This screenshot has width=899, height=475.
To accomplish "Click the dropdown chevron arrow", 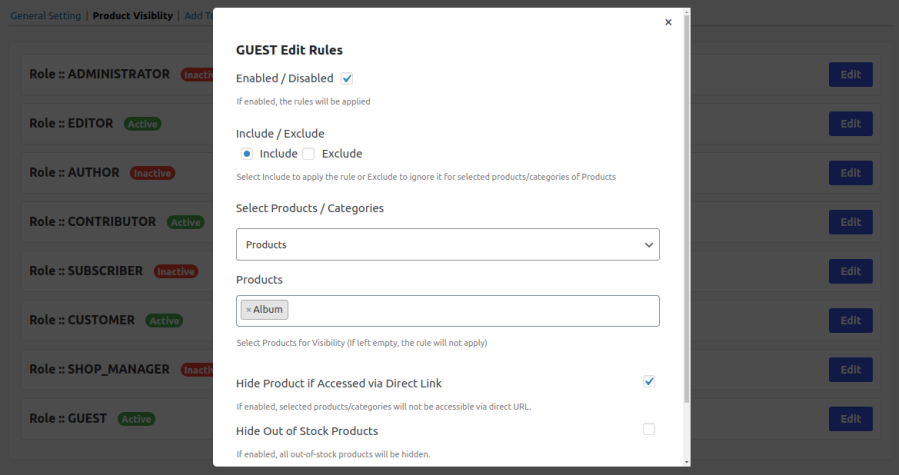I will coord(648,245).
